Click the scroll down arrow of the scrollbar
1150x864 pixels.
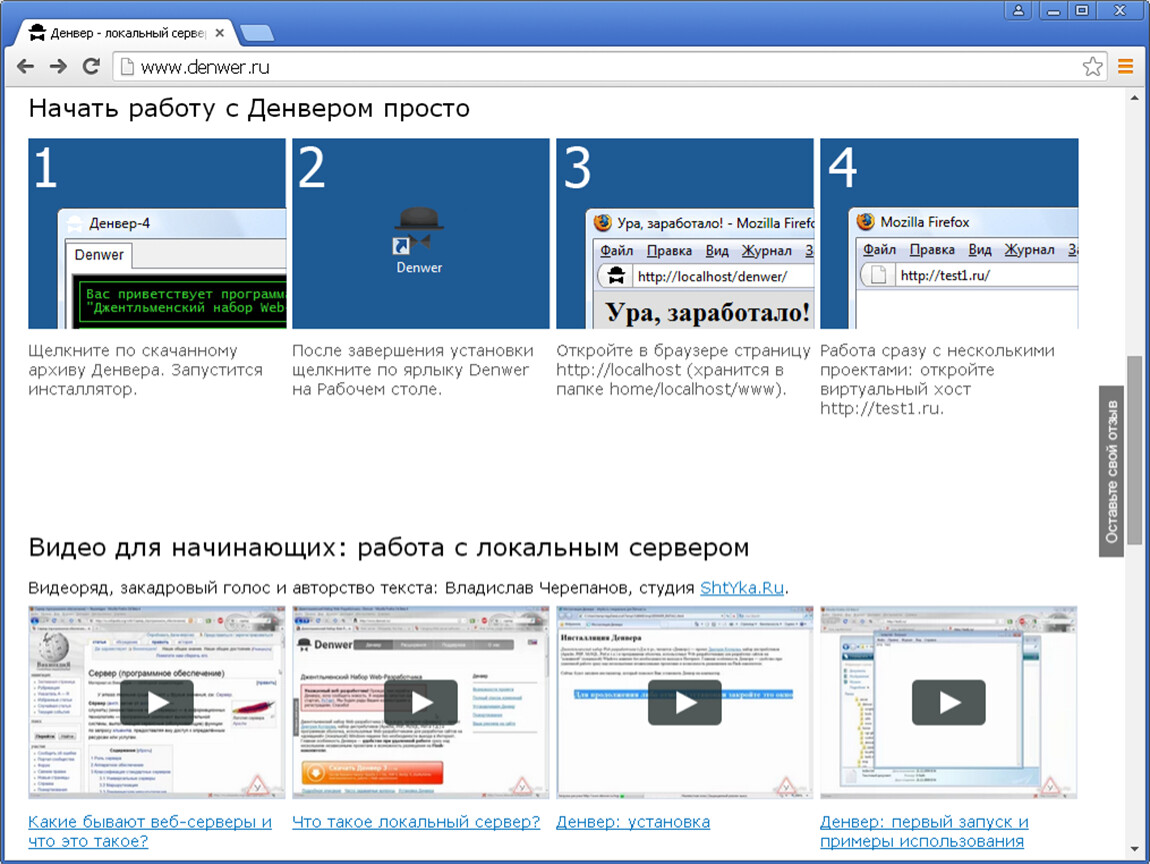click(x=1134, y=849)
